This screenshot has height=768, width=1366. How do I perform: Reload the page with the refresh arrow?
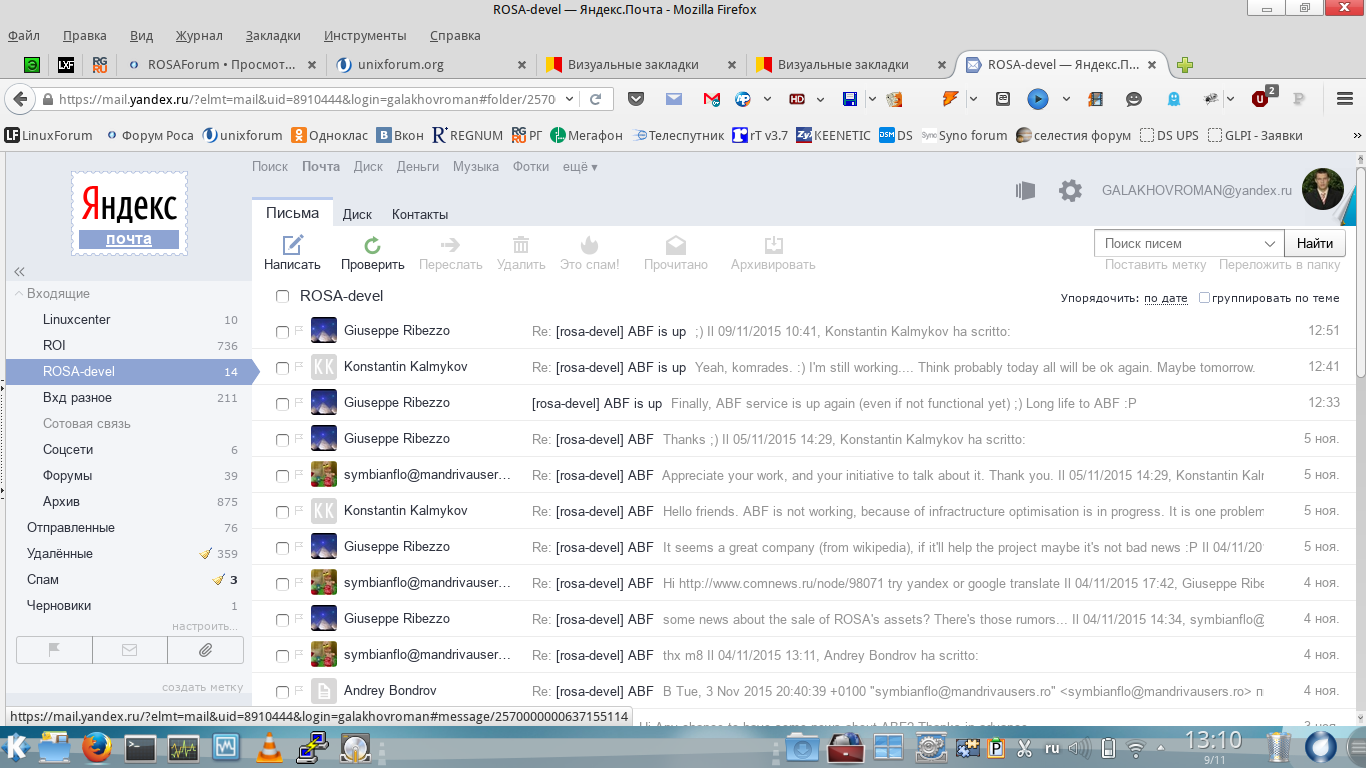coord(595,99)
